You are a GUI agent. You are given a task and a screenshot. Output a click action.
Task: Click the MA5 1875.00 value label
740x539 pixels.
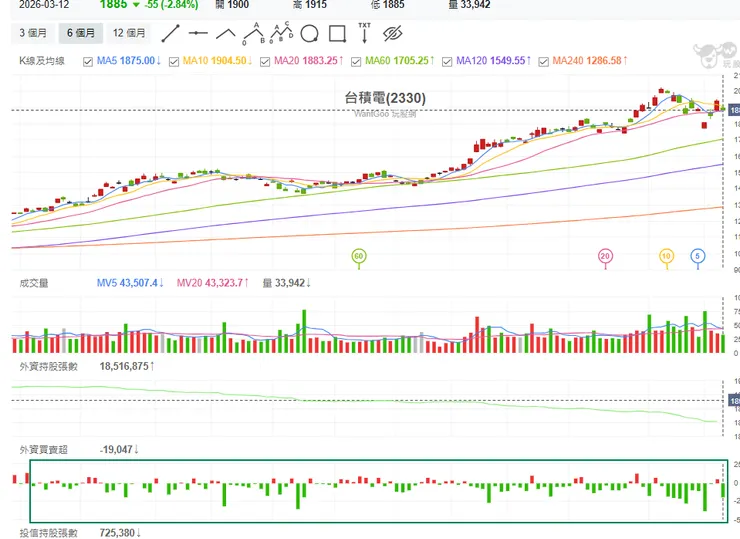(128, 61)
